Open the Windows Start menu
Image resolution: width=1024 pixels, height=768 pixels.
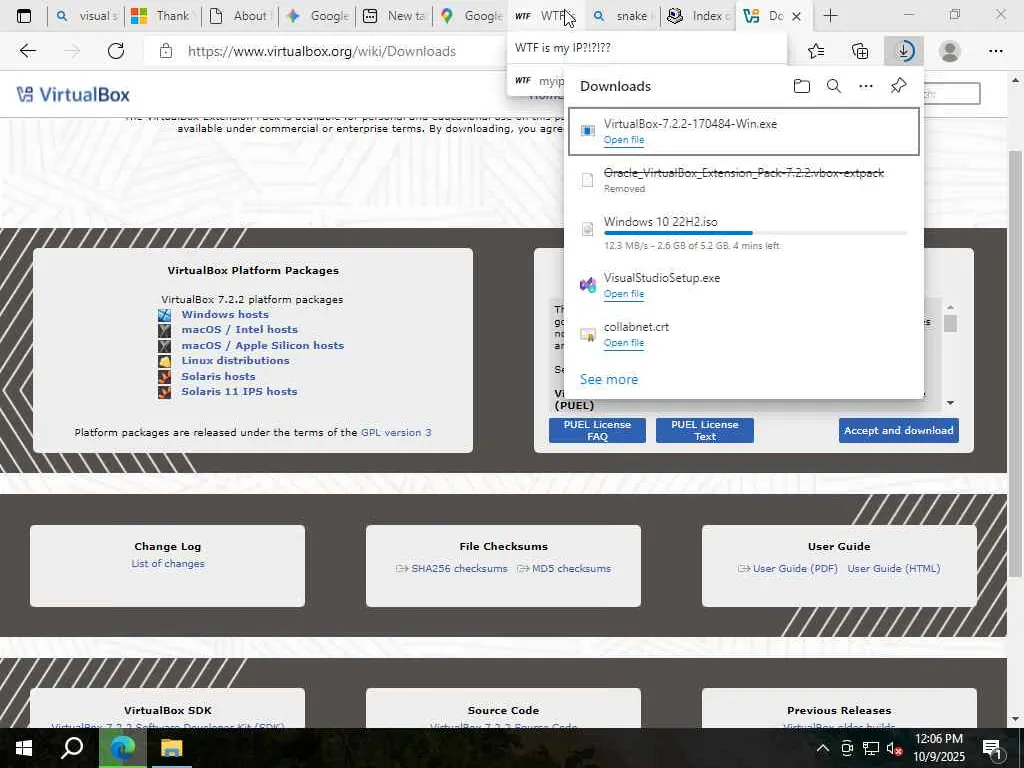pyautogui.click(x=24, y=748)
